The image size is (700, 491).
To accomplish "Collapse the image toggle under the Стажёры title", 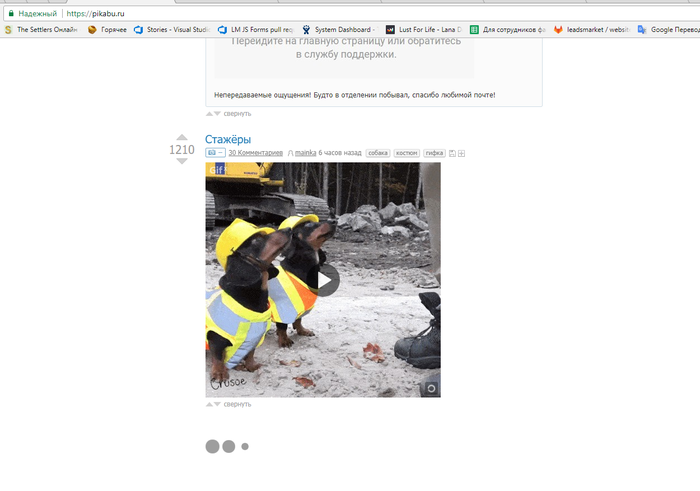I will click(215, 153).
